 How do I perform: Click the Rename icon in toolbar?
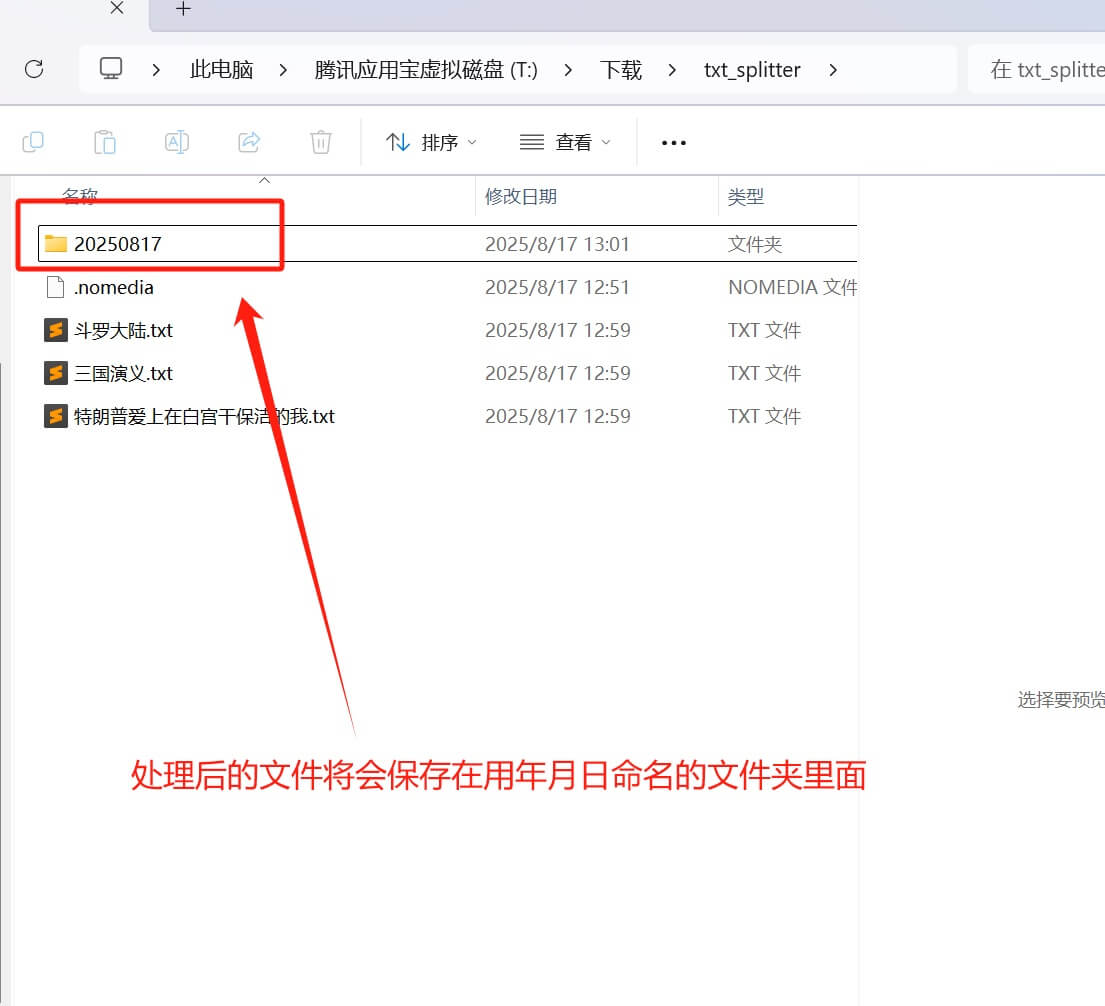(177, 142)
